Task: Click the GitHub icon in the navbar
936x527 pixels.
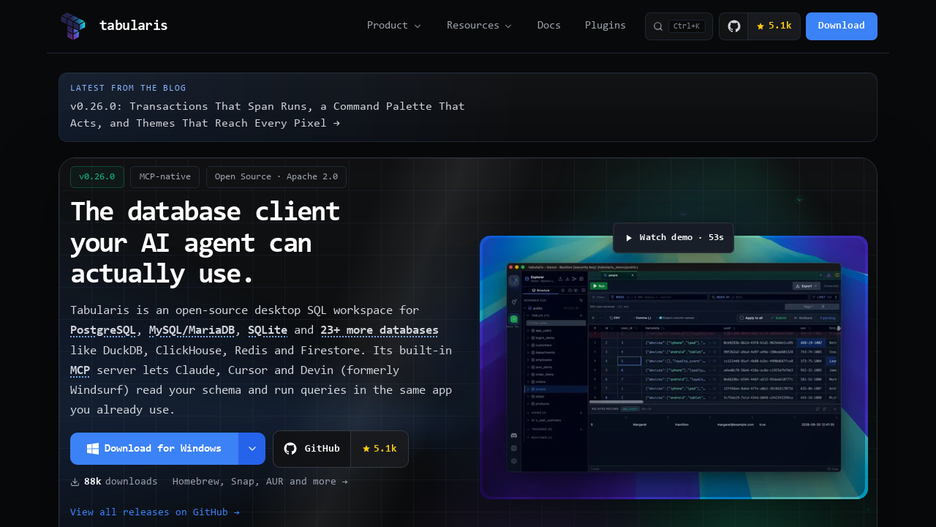Action: click(x=734, y=26)
